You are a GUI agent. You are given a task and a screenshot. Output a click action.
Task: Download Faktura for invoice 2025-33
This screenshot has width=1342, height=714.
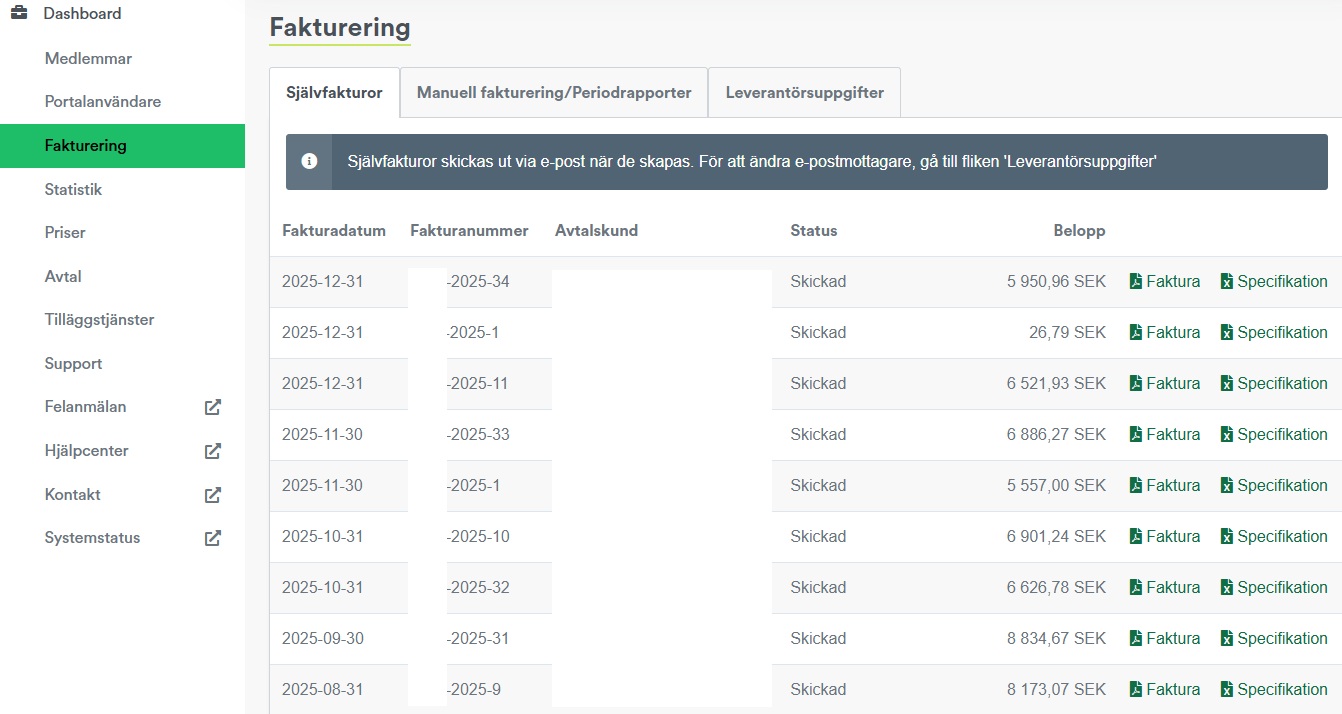pyautogui.click(x=1172, y=435)
